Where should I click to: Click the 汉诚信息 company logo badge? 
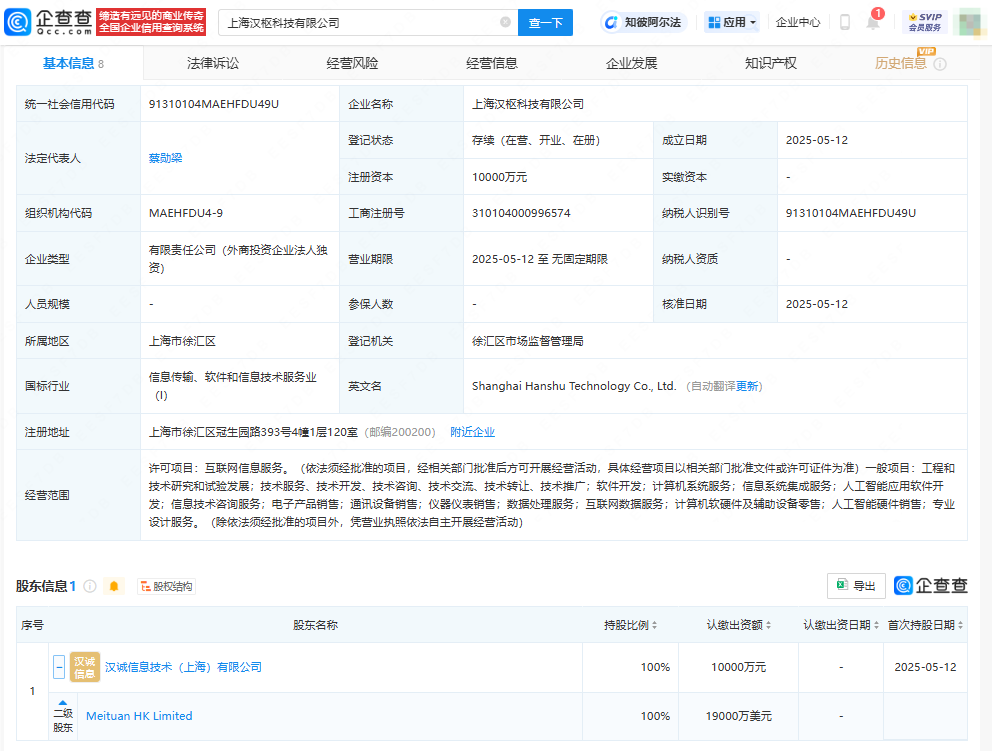(x=85, y=667)
